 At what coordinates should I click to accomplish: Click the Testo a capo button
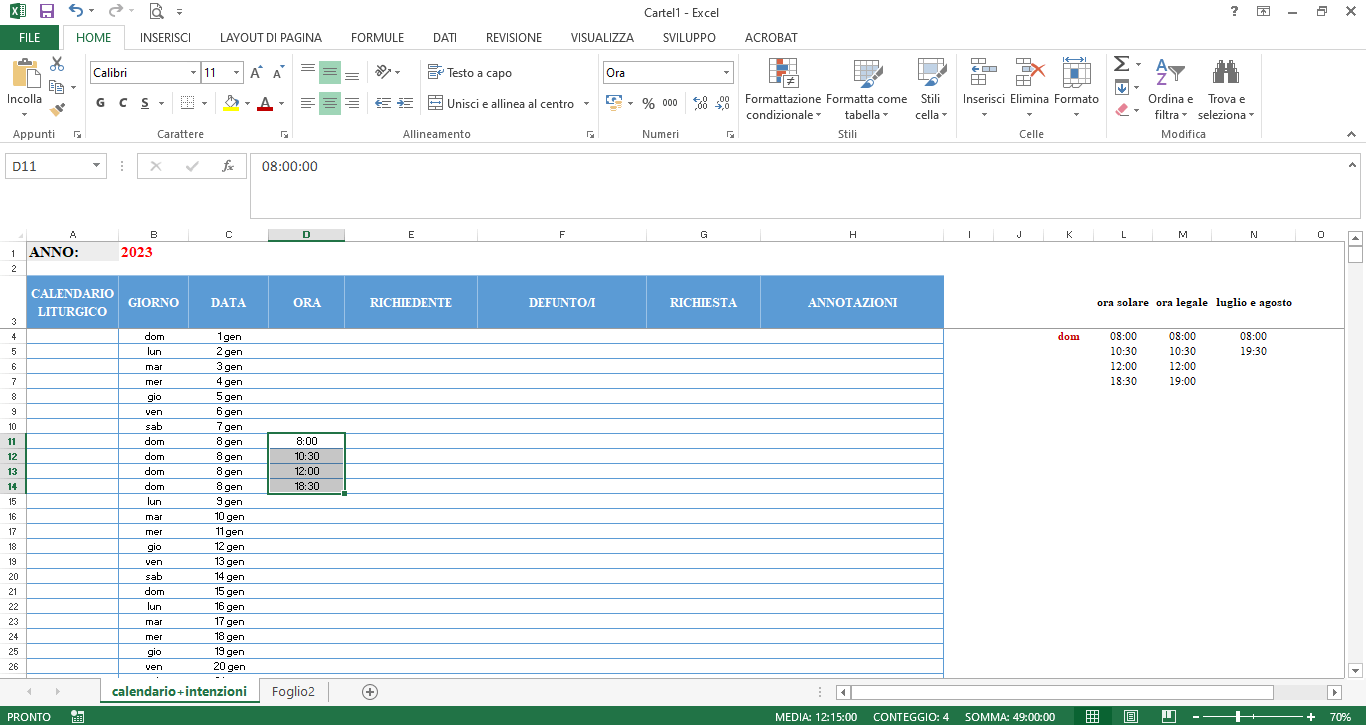pyautogui.click(x=470, y=73)
